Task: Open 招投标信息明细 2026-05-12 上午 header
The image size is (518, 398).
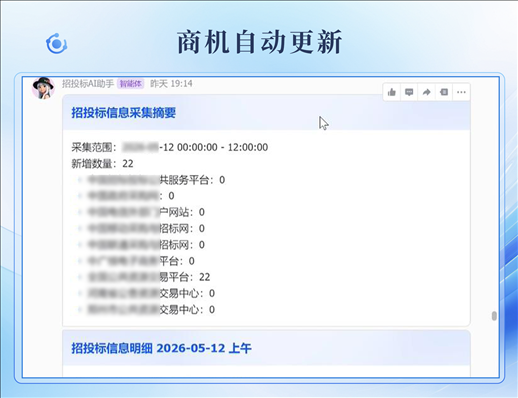Action: [x=266, y=348]
